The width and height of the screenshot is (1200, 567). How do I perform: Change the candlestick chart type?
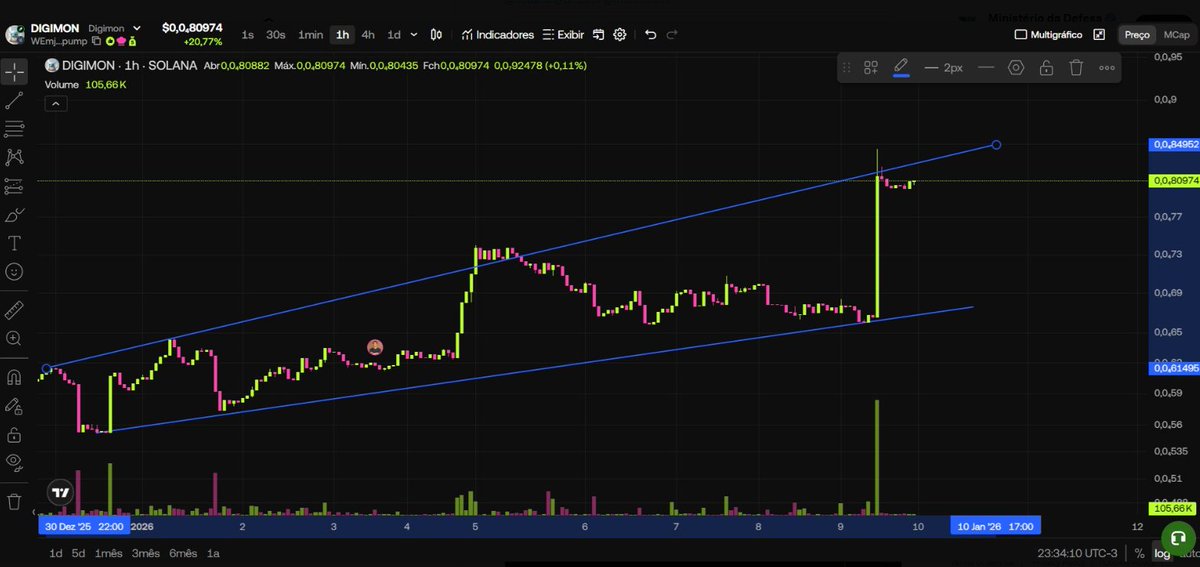(436, 34)
